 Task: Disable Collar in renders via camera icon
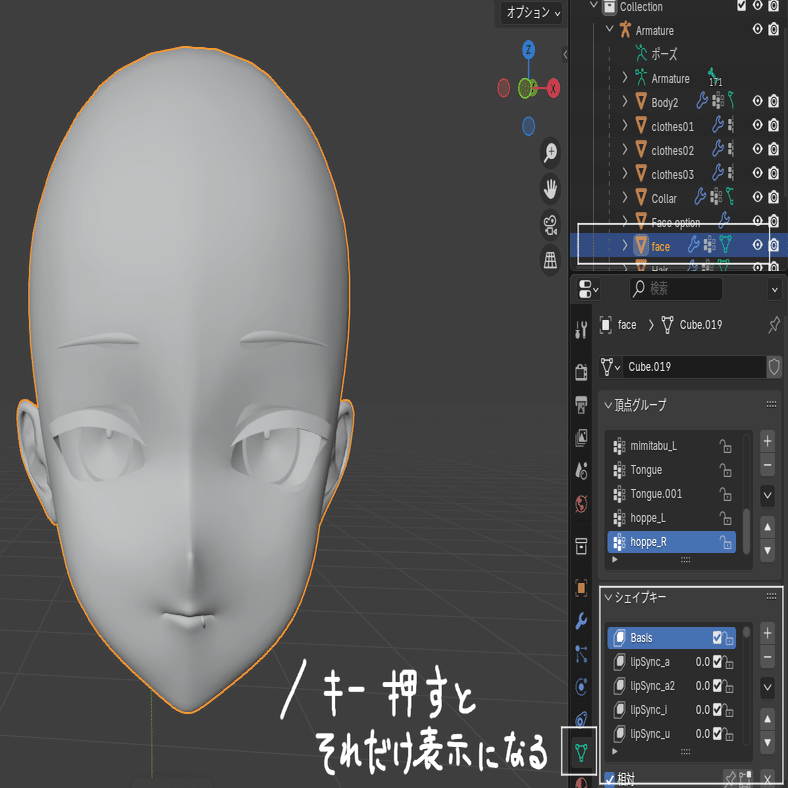[774, 197]
